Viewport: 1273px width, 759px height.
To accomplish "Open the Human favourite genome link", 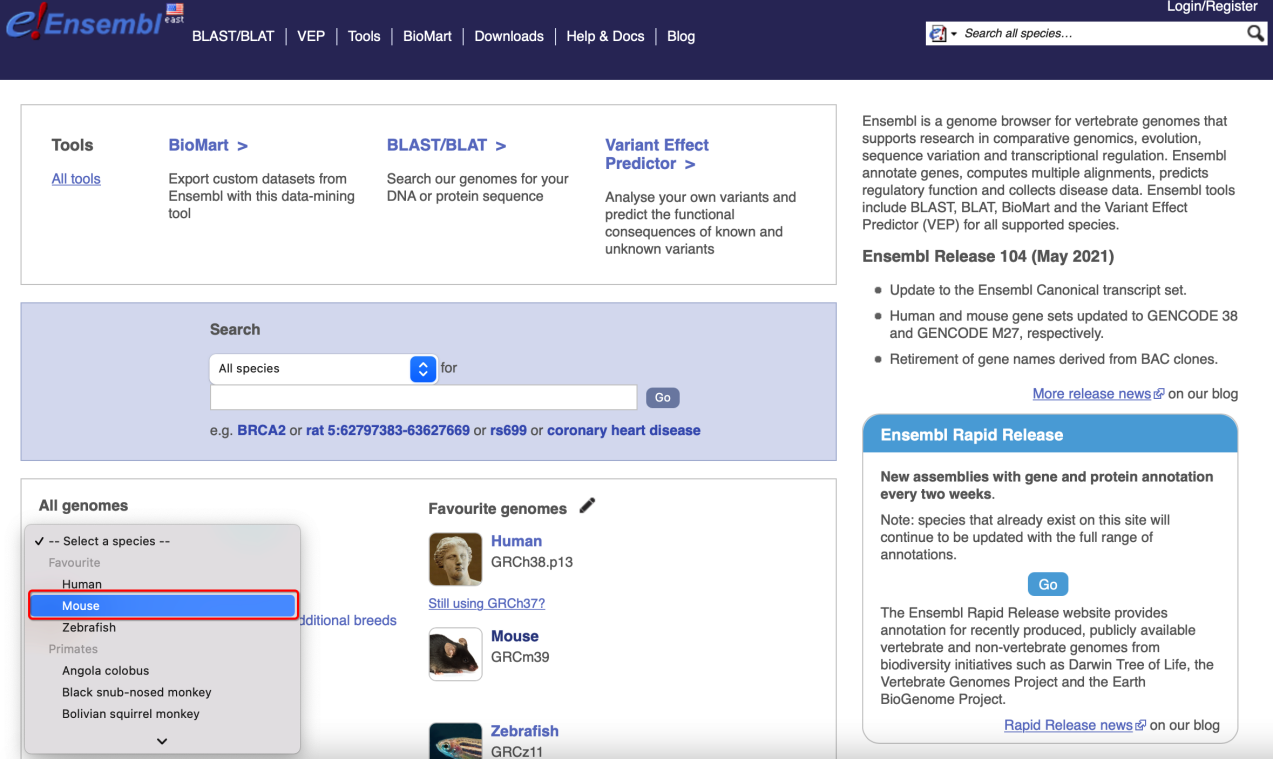I will tap(516, 541).
